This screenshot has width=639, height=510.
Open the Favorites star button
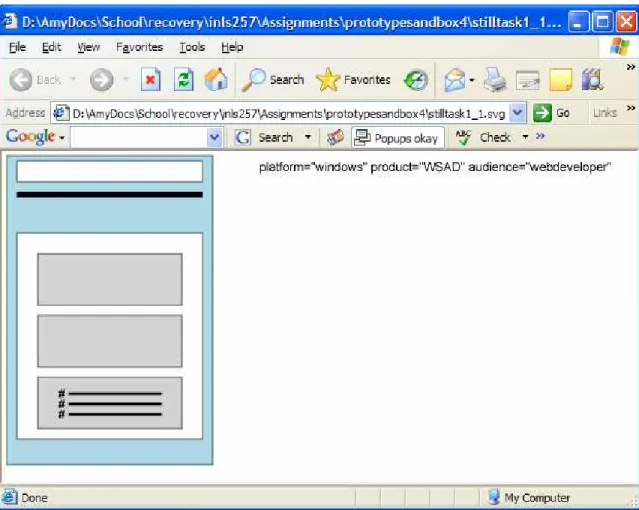[353, 79]
